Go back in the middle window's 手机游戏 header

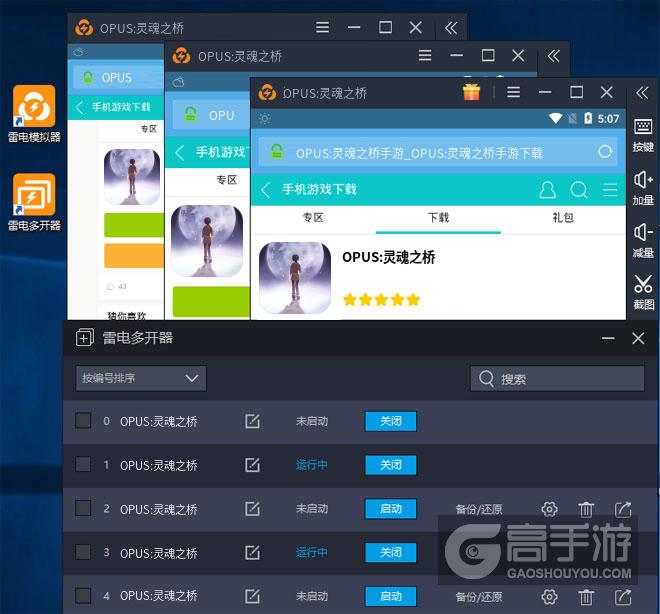click(180, 152)
